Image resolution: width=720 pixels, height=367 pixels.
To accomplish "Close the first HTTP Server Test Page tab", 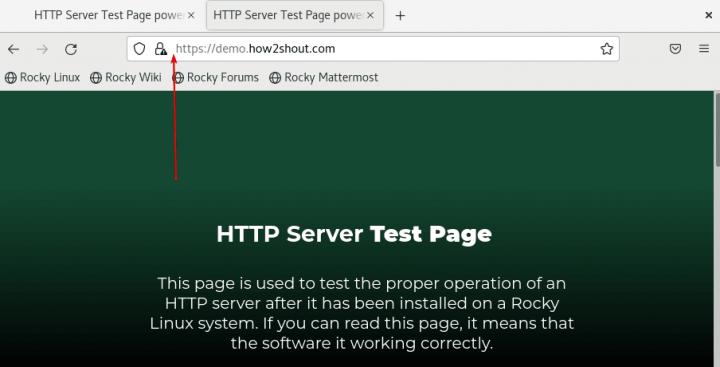I will coord(191,15).
